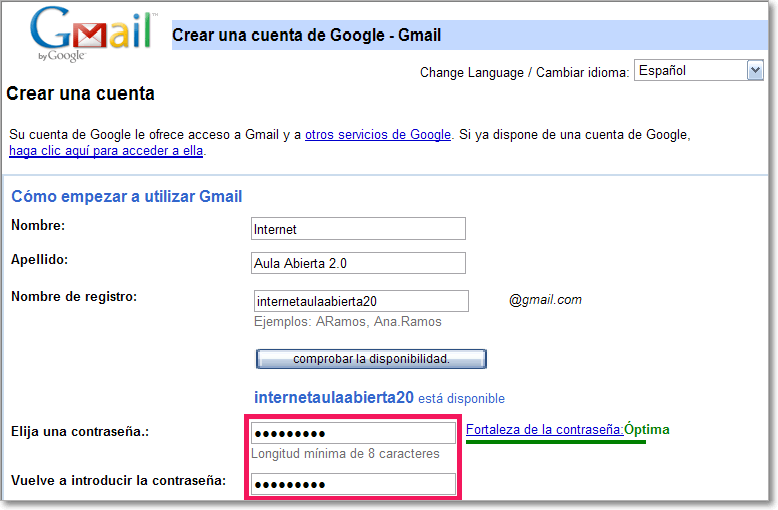Click the 'Vuelve a introducir la contraseña' field
Image resolution: width=778 pixels, height=510 pixels.
click(353, 484)
